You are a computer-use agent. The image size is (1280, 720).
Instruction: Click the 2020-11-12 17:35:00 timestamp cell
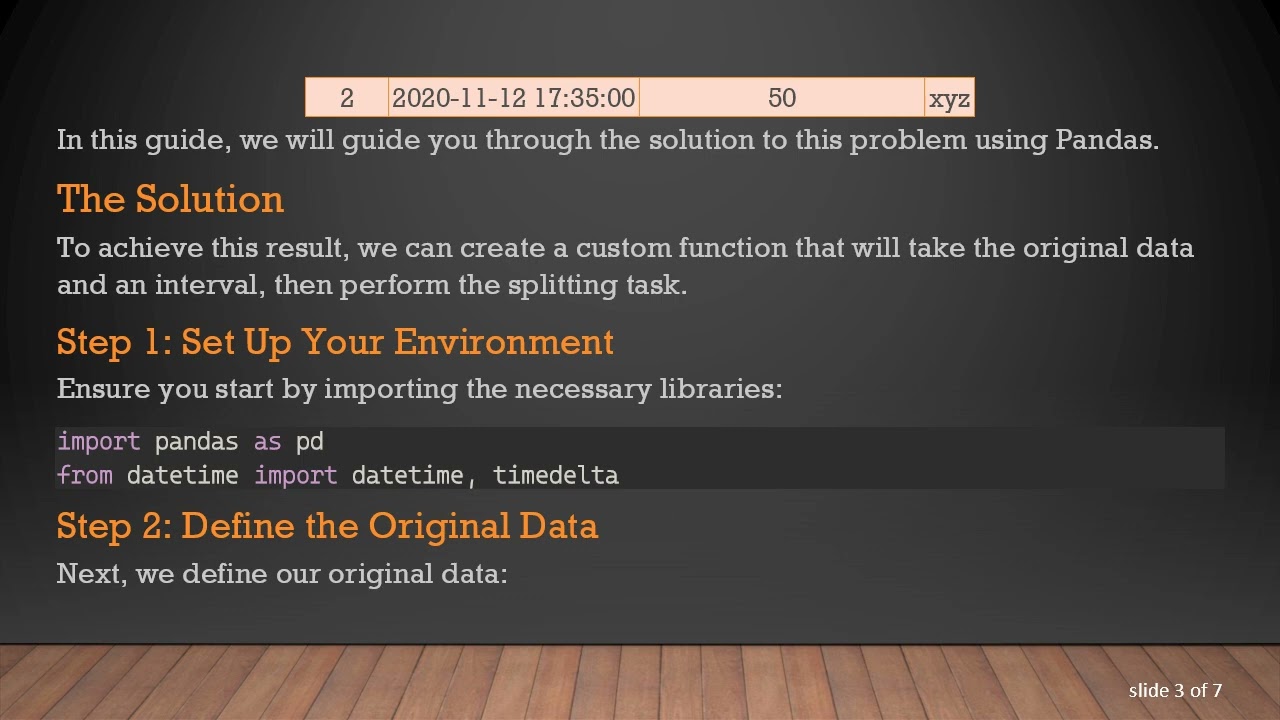(513, 98)
